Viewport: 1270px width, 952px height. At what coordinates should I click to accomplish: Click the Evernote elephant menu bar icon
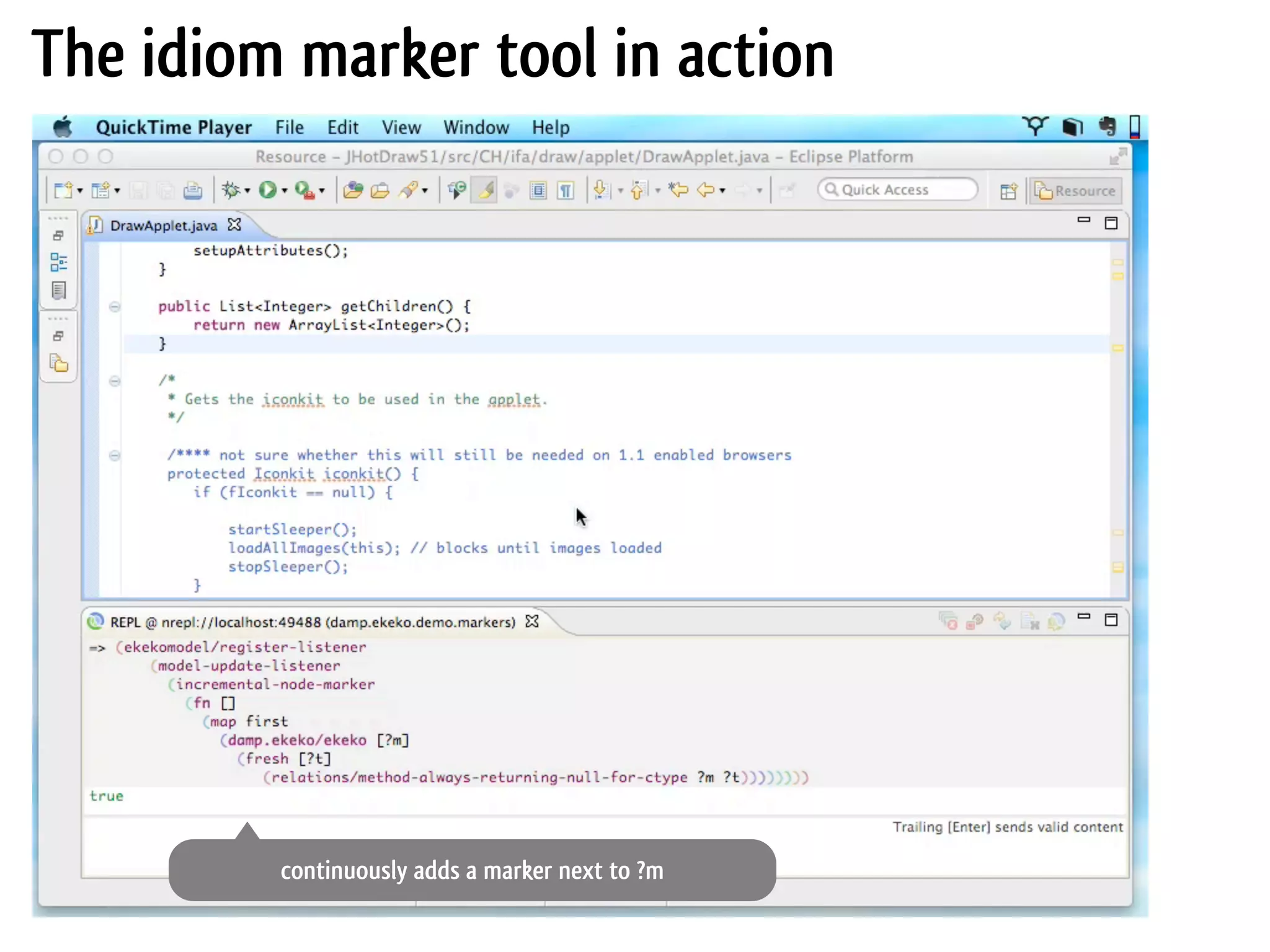(x=1107, y=126)
